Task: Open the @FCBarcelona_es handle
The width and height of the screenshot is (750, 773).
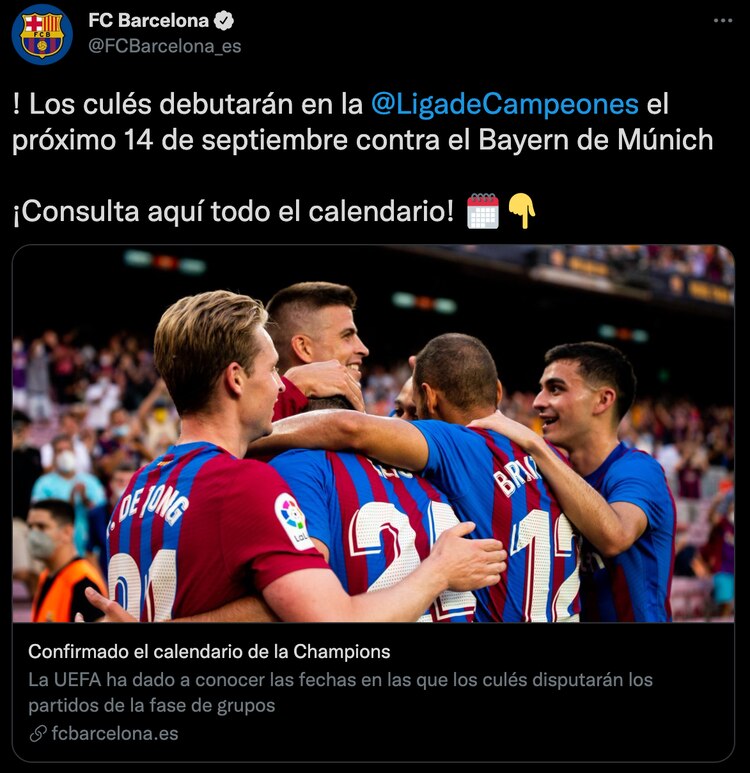Action: [165, 46]
